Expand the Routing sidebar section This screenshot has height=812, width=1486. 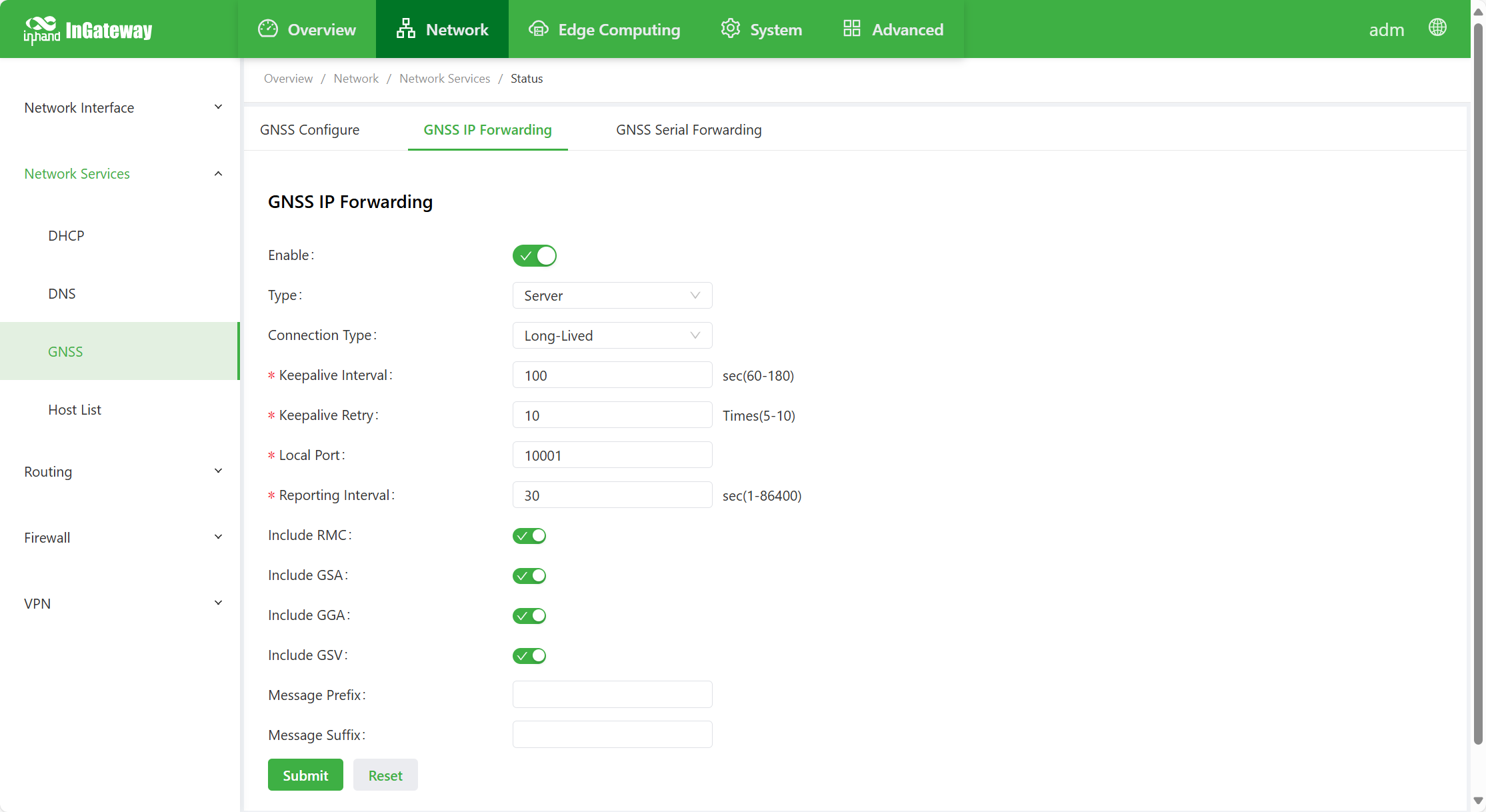coord(120,471)
